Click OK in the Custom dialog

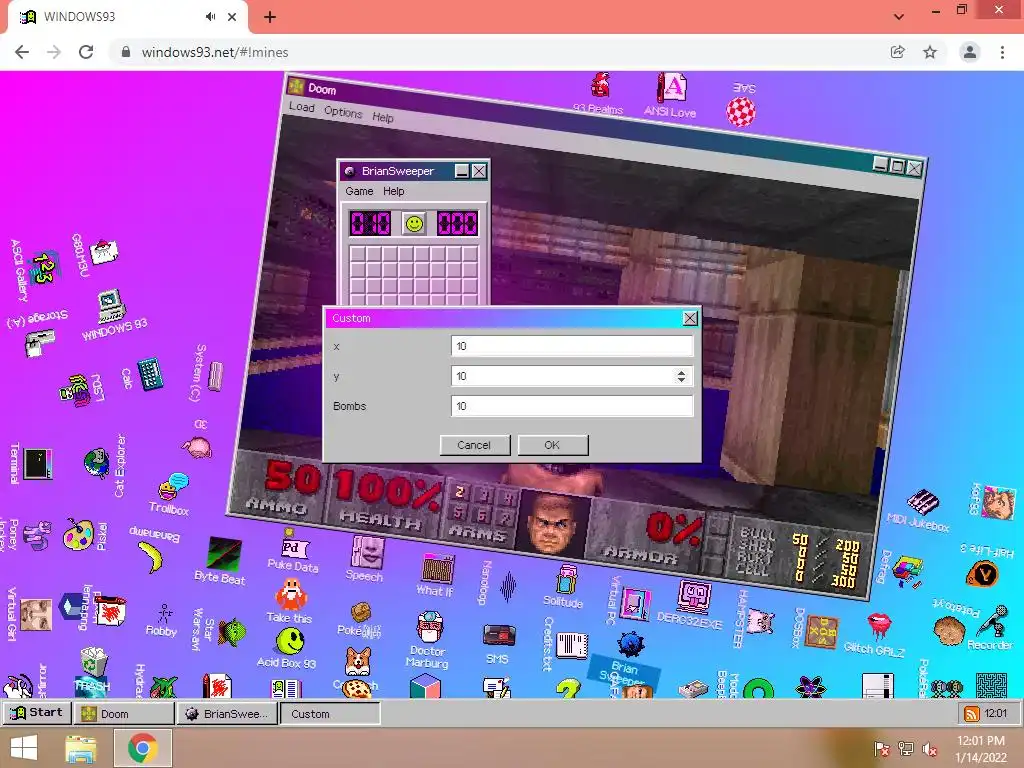(x=552, y=445)
